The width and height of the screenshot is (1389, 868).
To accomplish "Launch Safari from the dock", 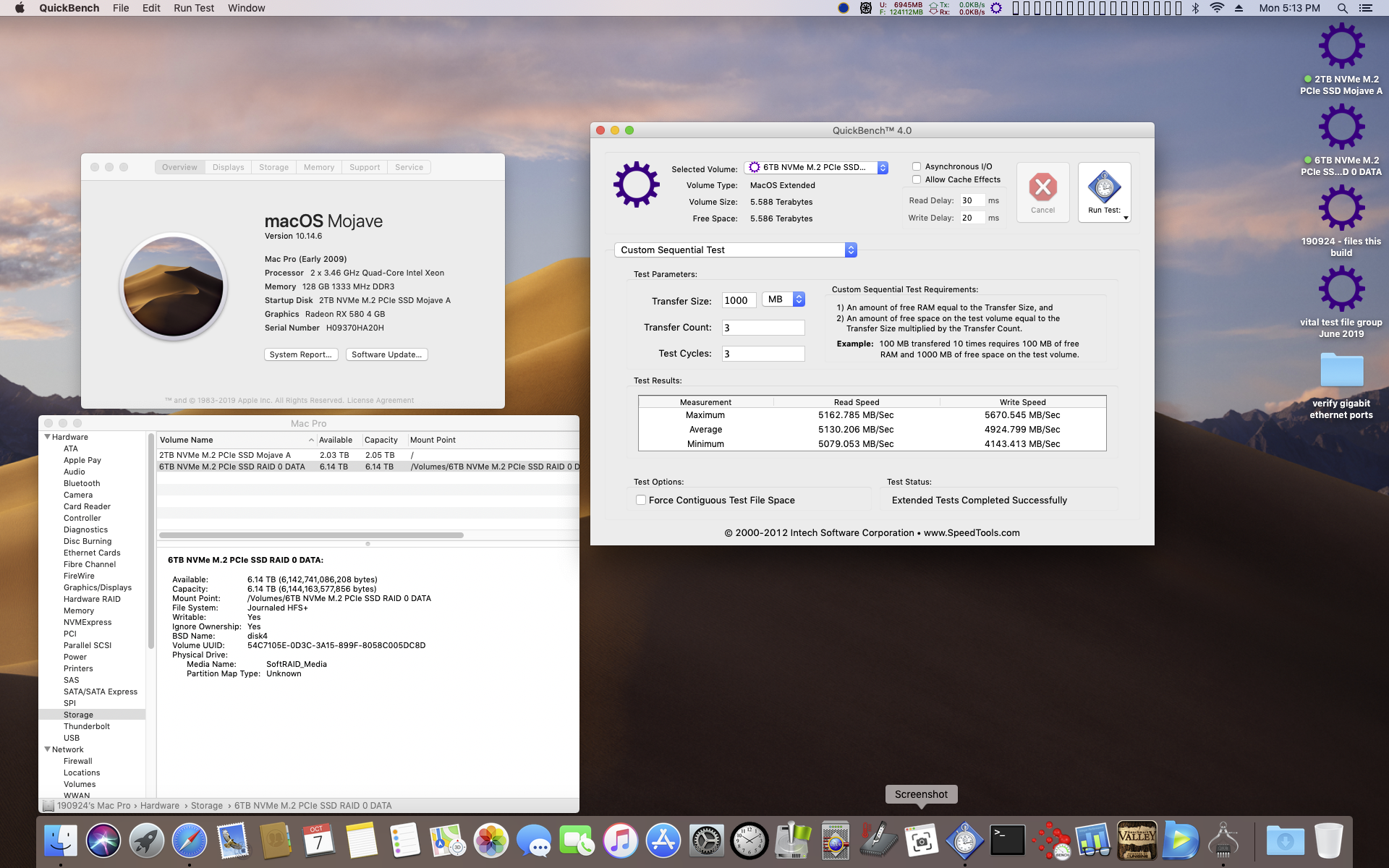I will 190,841.
